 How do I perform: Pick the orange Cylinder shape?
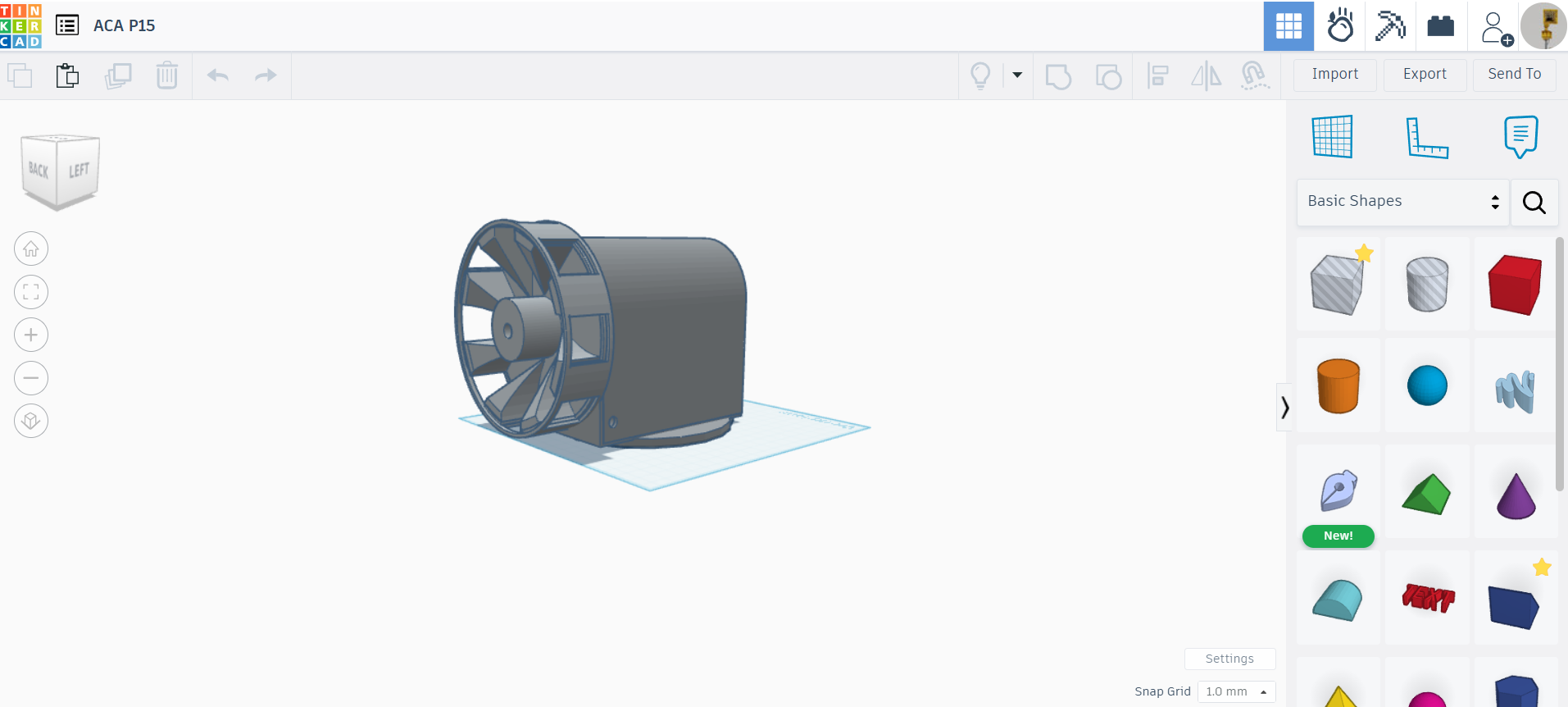point(1338,385)
